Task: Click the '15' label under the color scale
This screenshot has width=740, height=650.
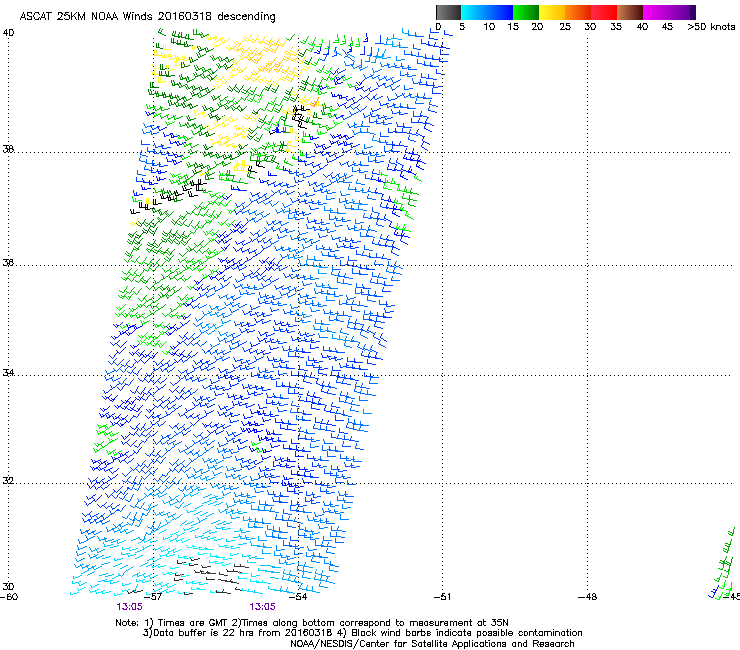Action: coord(513,27)
